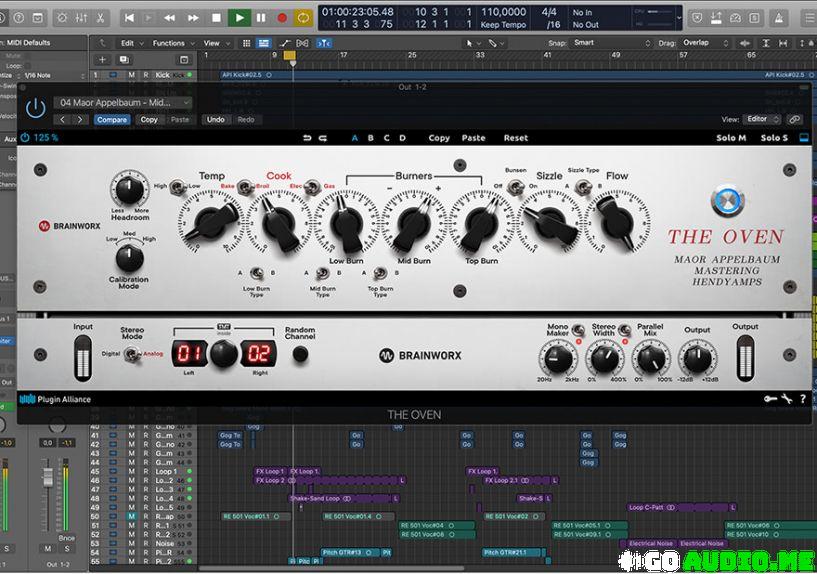Click the Mono Maker frequency knob
This screenshot has width=817, height=574.
(558, 359)
